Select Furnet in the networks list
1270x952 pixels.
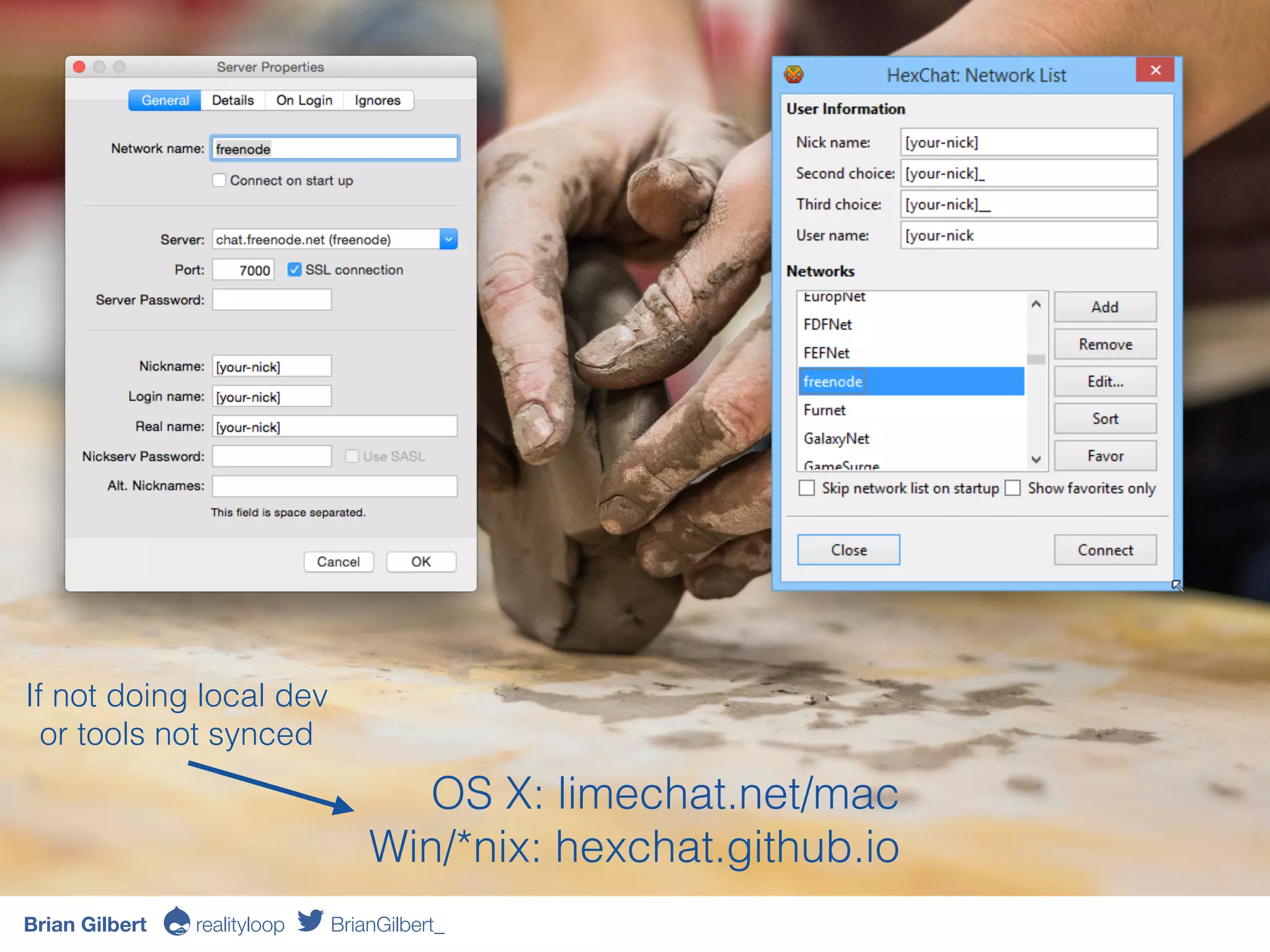click(x=911, y=410)
